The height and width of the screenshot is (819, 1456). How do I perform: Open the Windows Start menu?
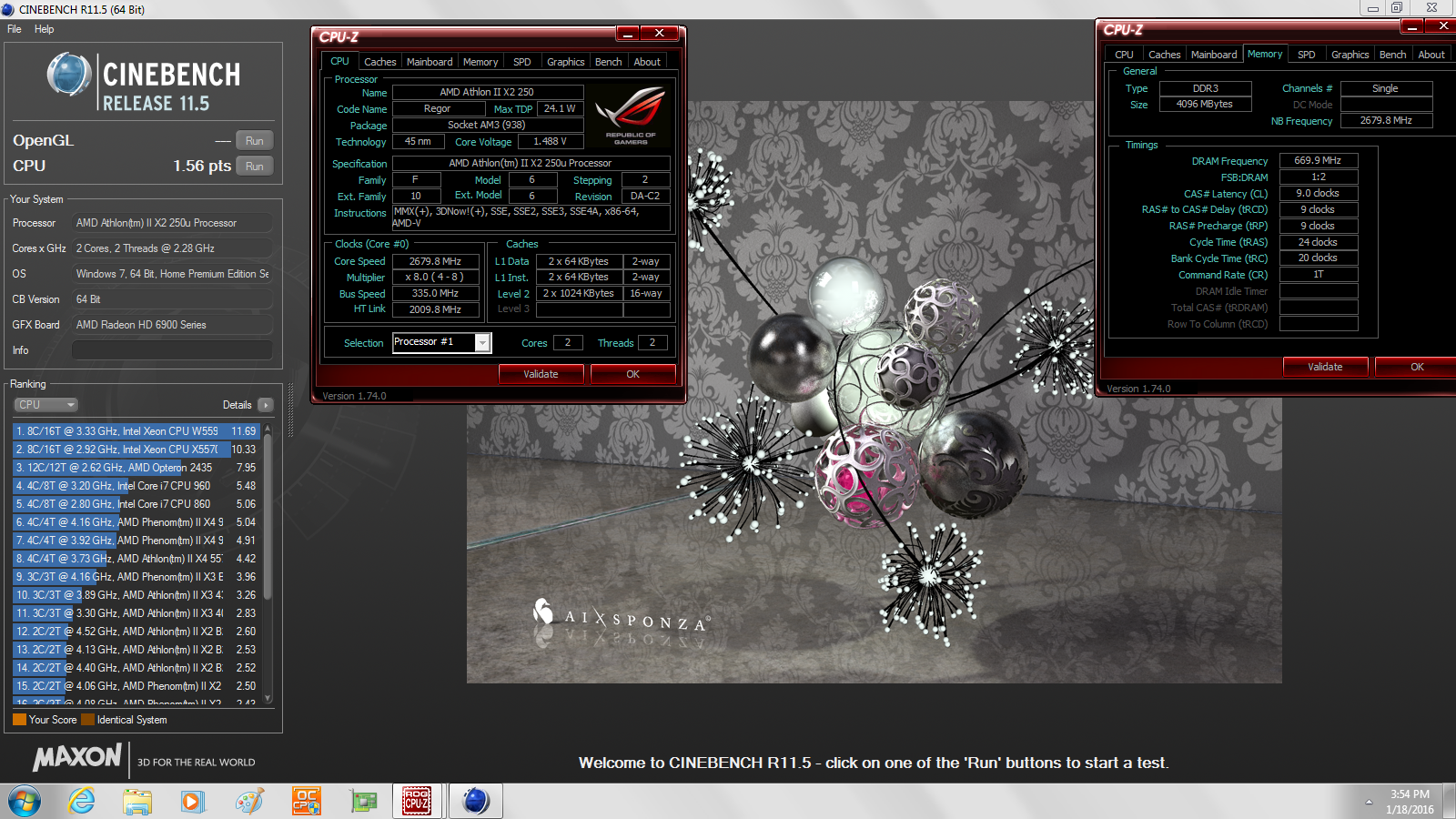(25, 802)
